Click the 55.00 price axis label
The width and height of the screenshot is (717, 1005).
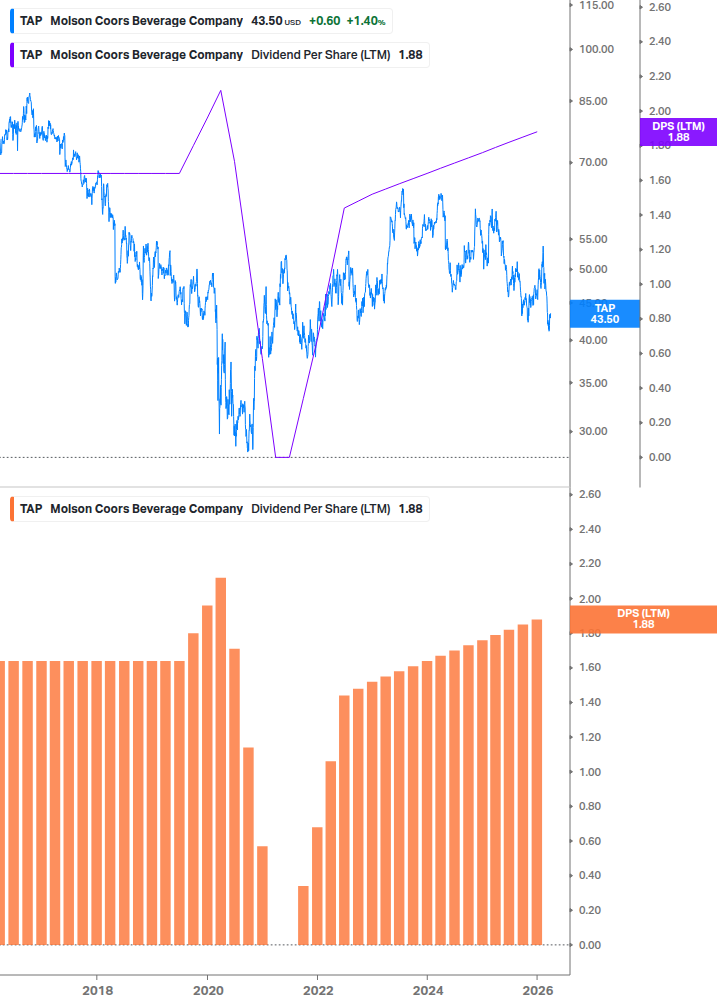click(x=593, y=239)
